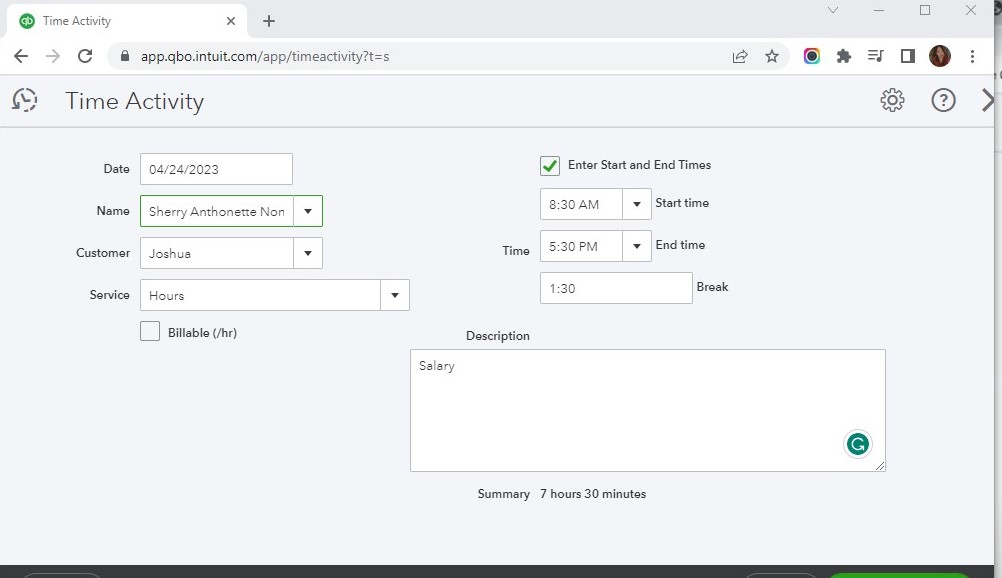The height and width of the screenshot is (578, 1002).
Task: Open the Start time dropdown
Action: coord(637,204)
